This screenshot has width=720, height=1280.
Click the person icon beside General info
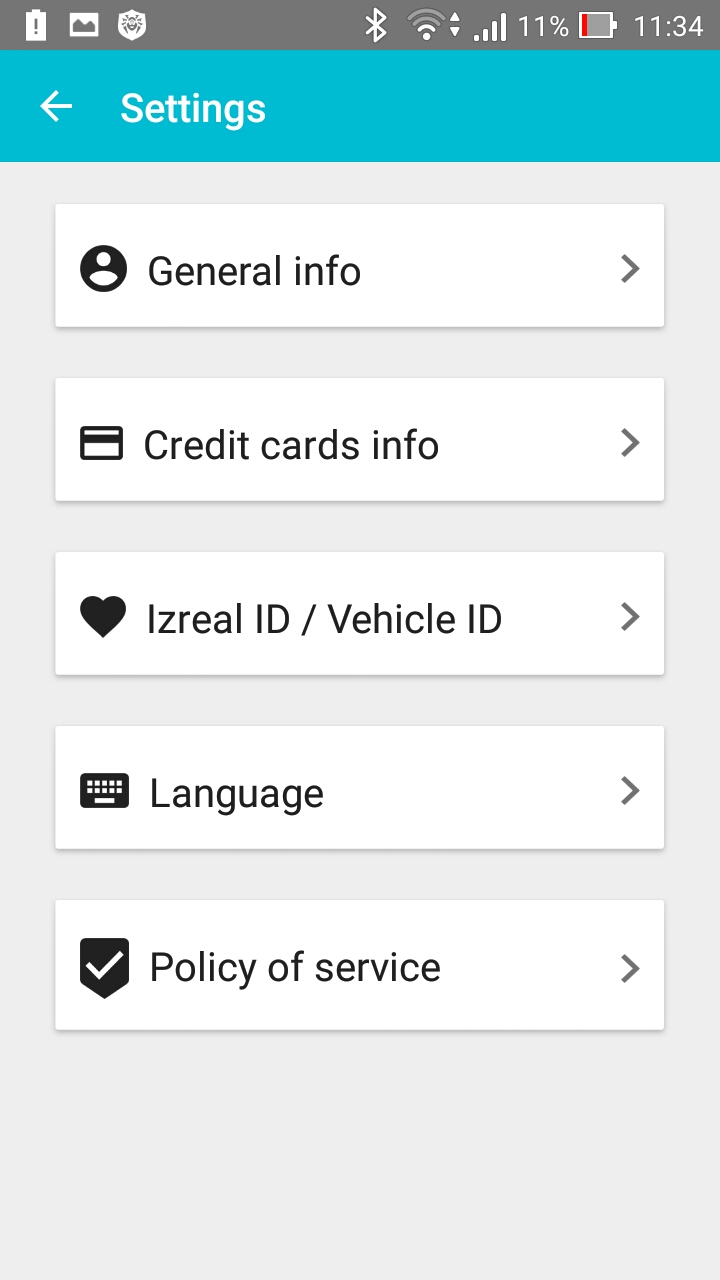[104, 269]
